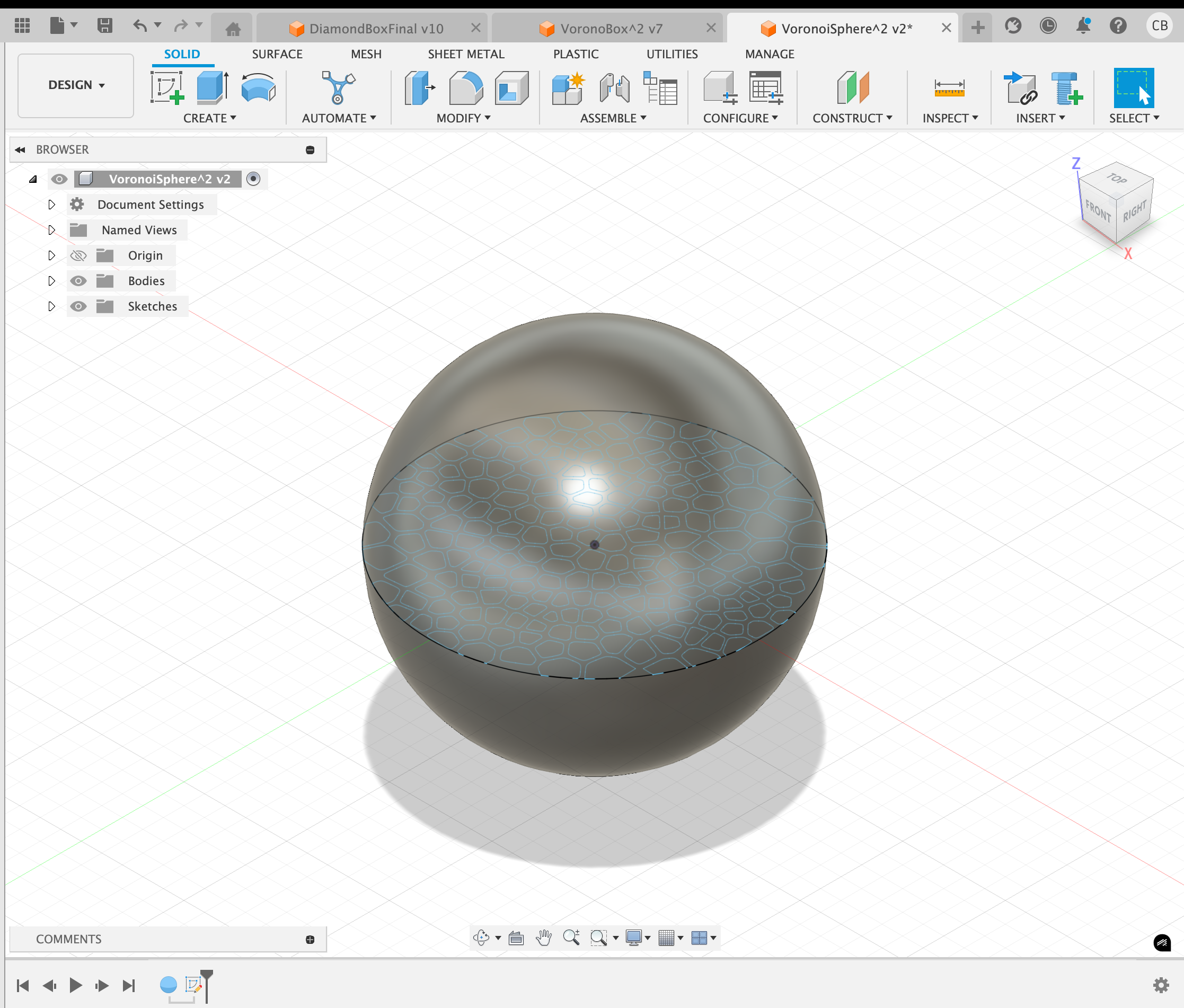Open the CONSTRUCT dropdown menu
The height and width of the screenshot is (1008, 1184).
click(851, 118)
